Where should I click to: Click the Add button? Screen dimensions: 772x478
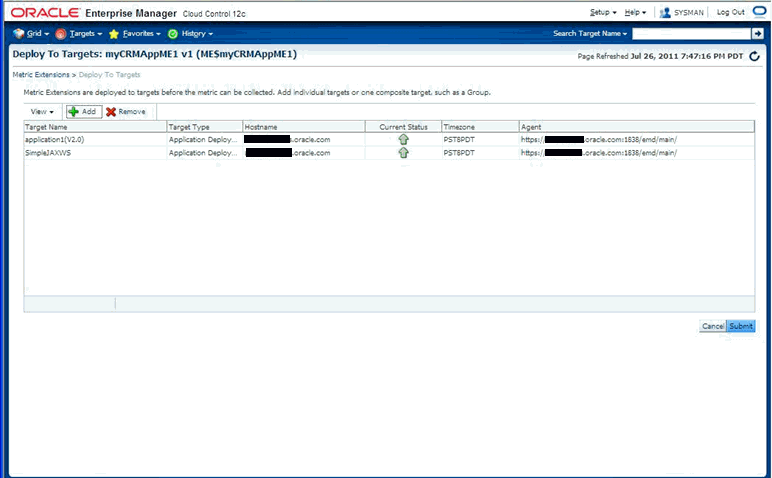(83, 112)
